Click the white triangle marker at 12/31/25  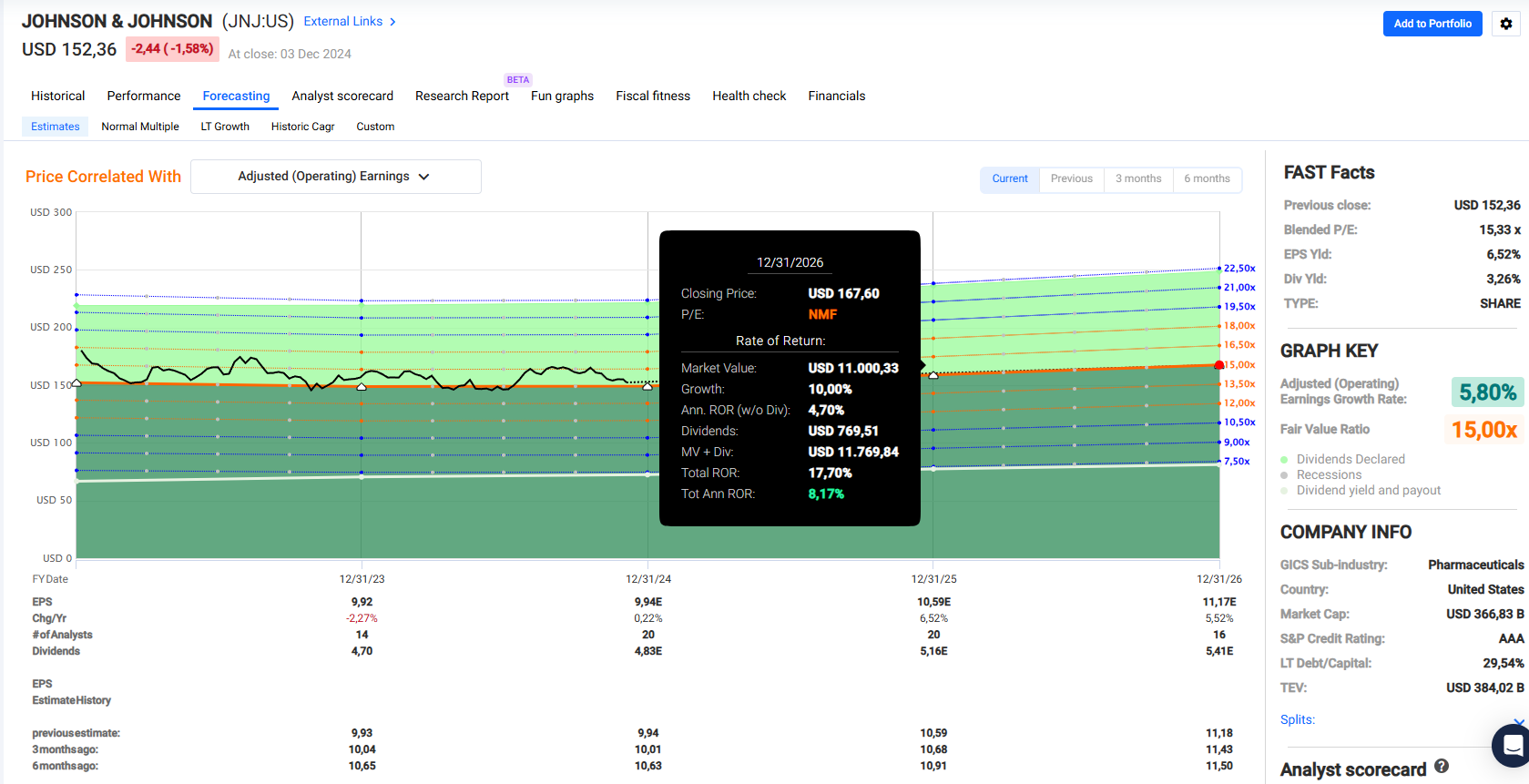tap(933, 374)
